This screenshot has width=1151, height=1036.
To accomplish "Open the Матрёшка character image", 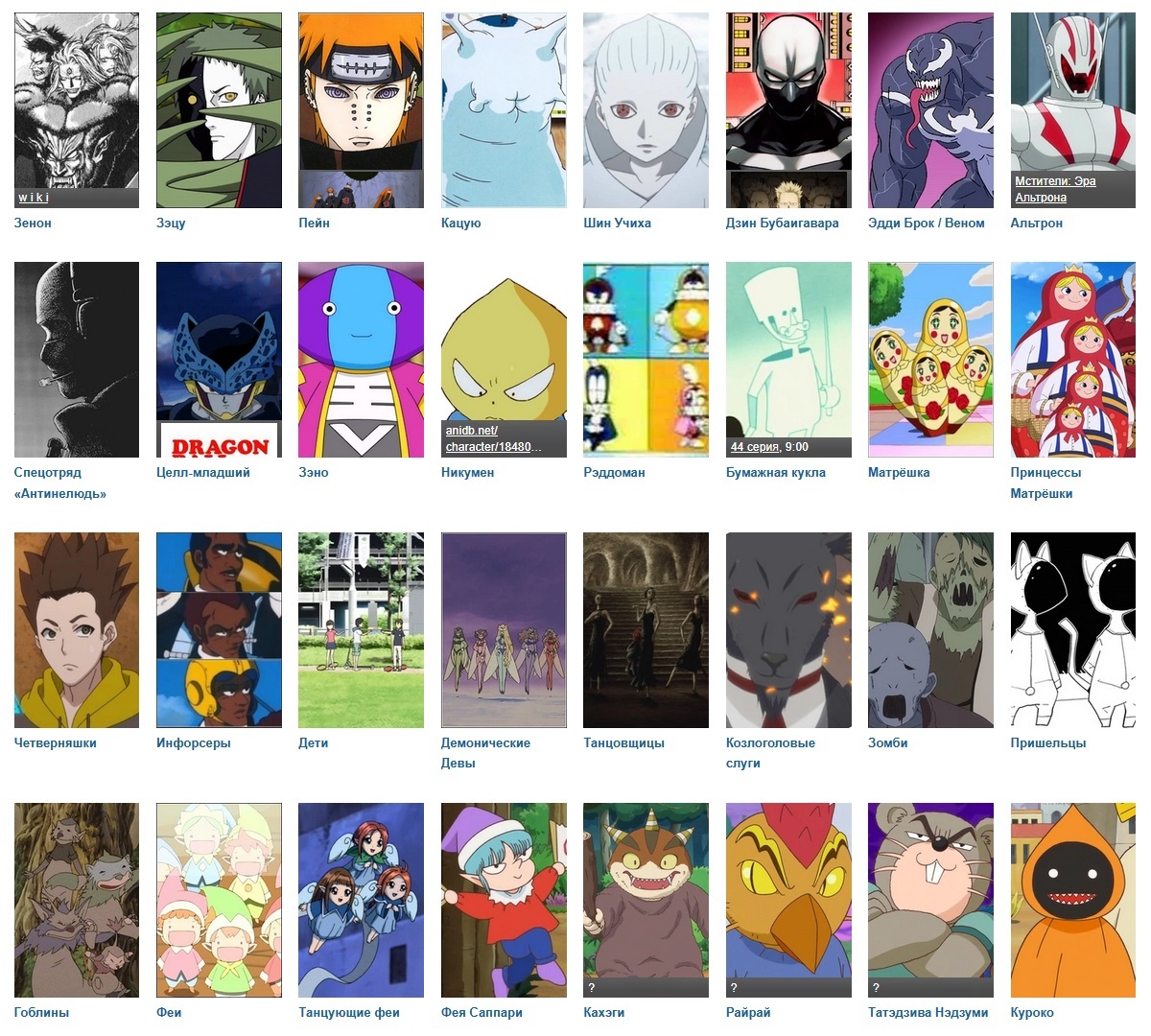I will coord(930,360).
